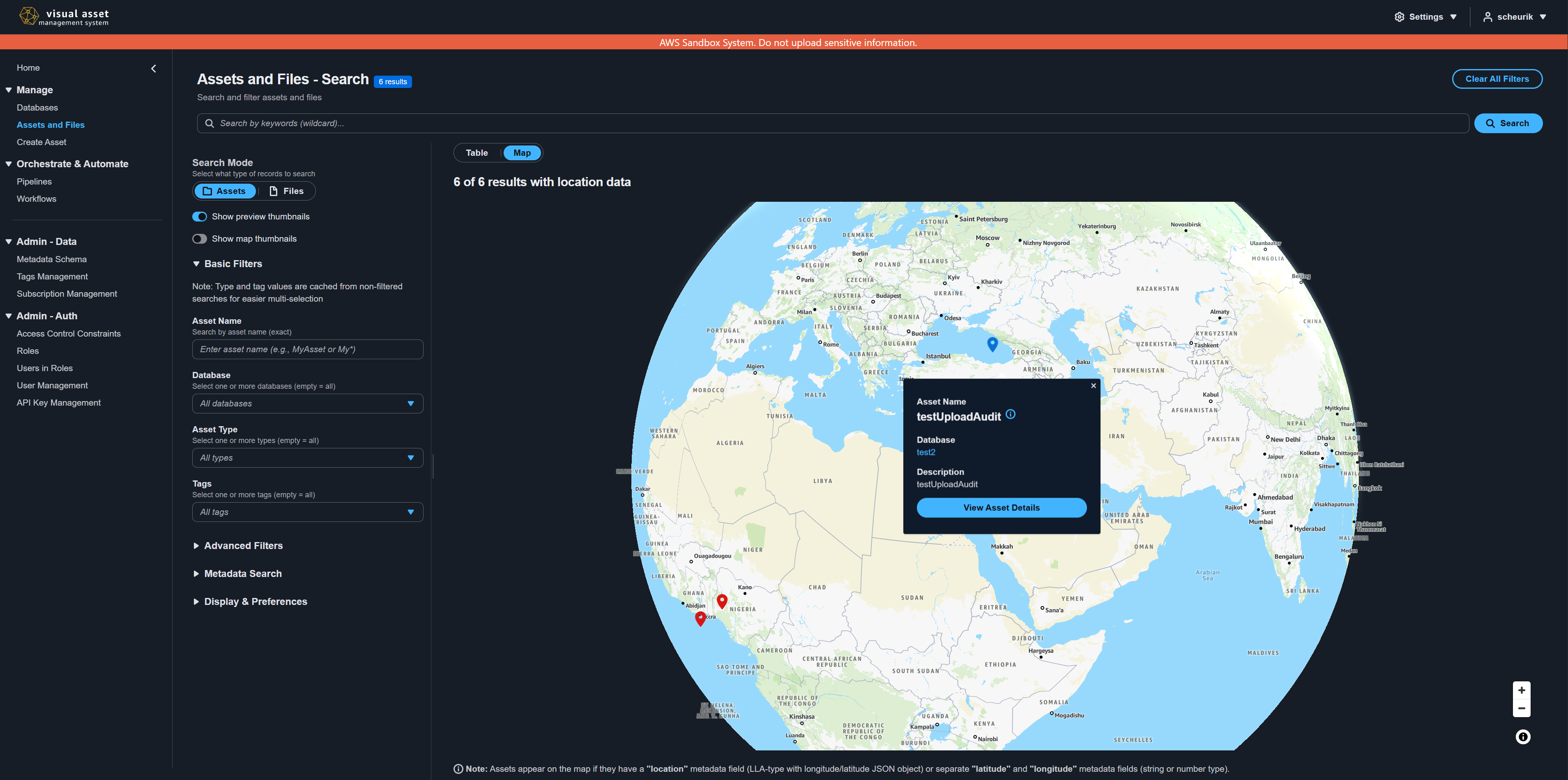The width and height of the screenshot is (1568, 780).
Task: Open Access Control Constraints page
Action: click(69, 334)
